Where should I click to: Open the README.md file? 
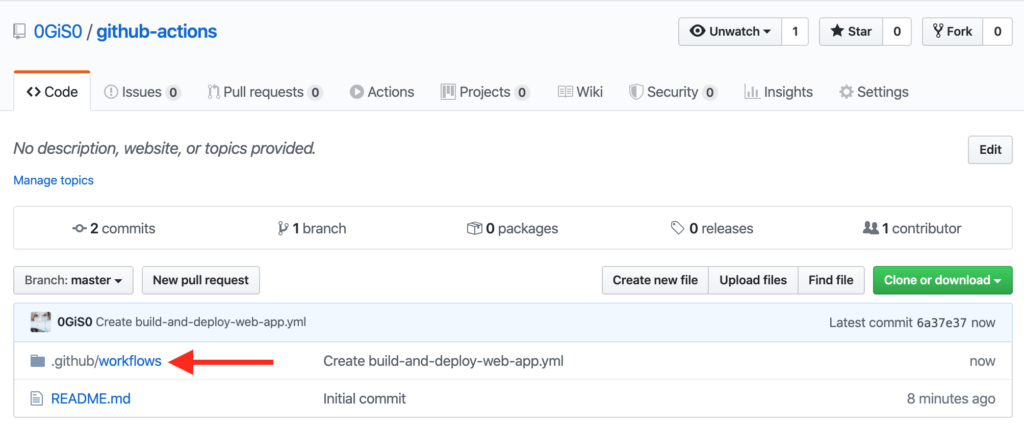pyautogui.click(x=91, y=398)
